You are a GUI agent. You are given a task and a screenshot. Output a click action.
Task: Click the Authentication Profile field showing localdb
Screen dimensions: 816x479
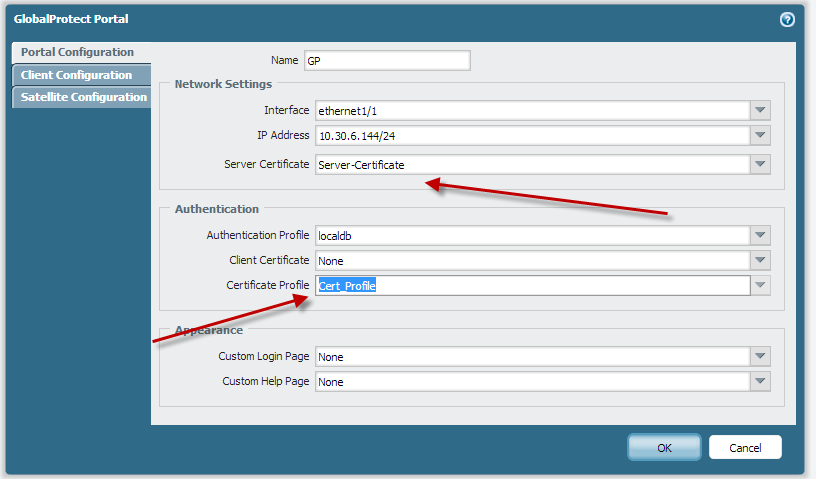(x=533, y=235)
